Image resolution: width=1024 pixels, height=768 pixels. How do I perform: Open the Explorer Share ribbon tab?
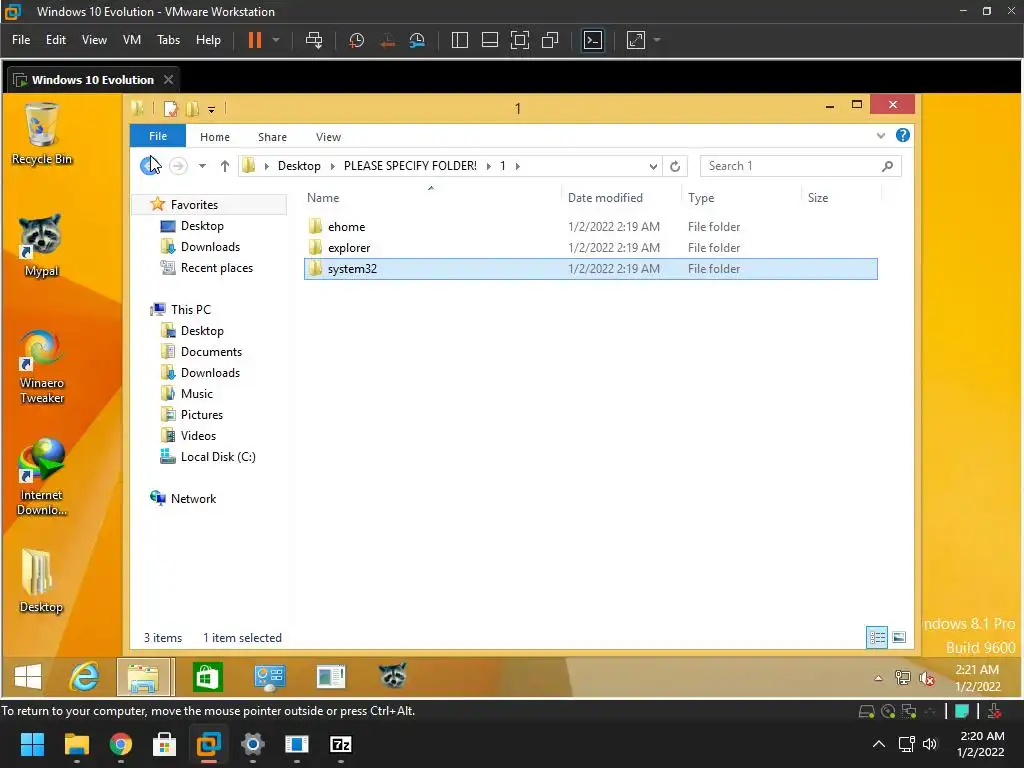click(272, 136)
